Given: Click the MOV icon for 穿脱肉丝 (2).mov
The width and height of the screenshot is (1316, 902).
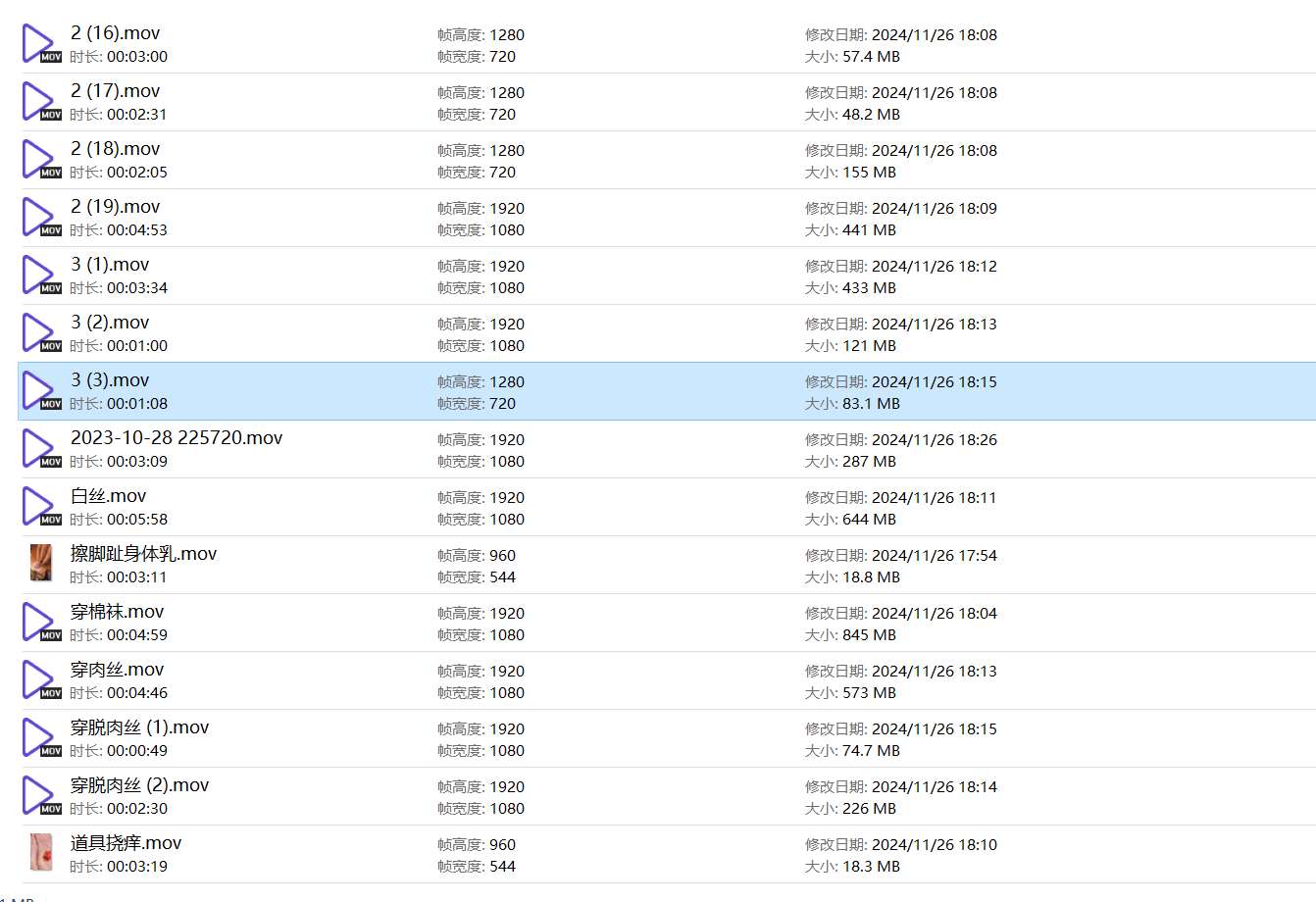Looking at the screenshot, I should [x=40, y=796].
